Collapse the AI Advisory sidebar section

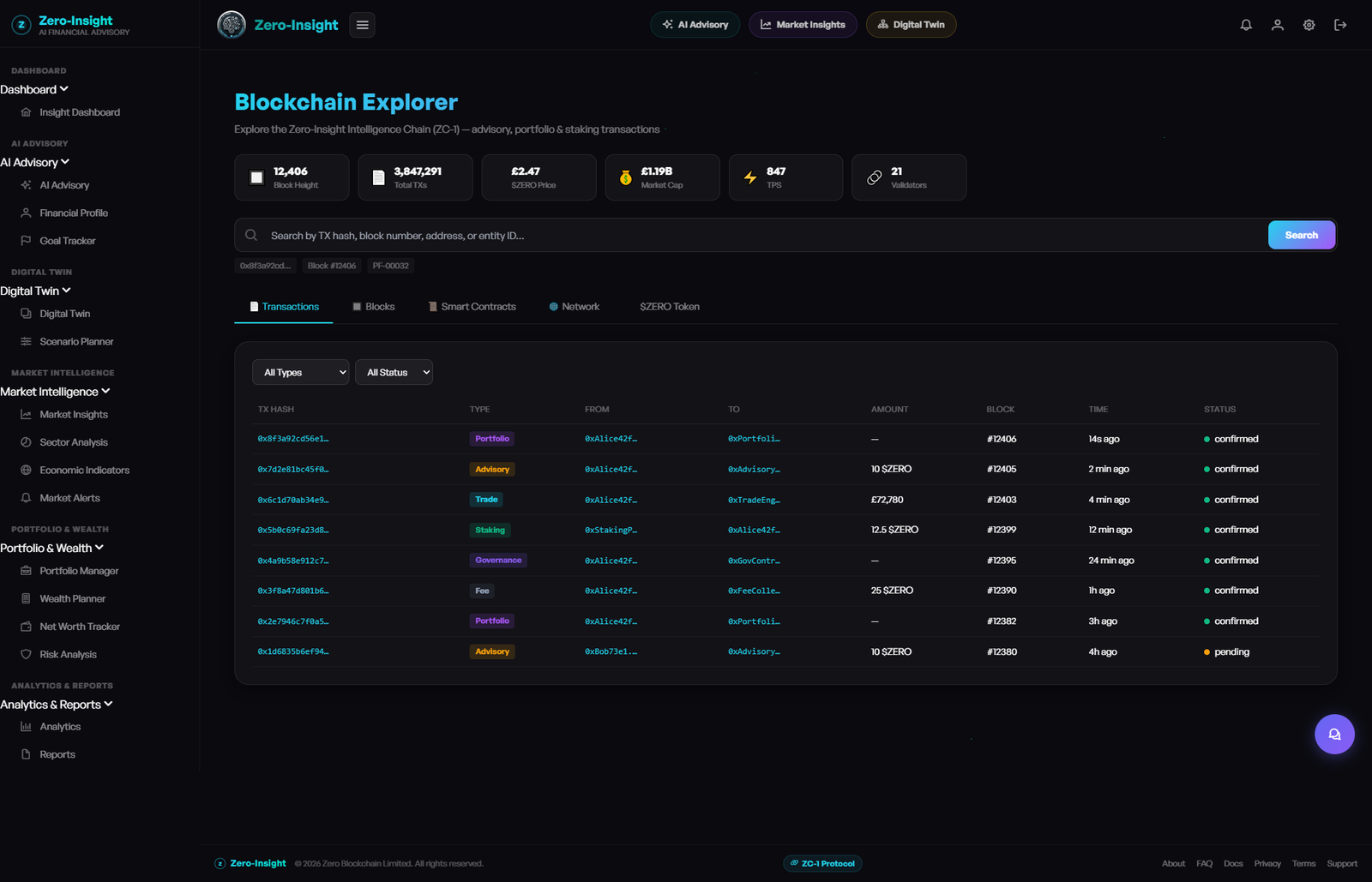tap(35, 162)
